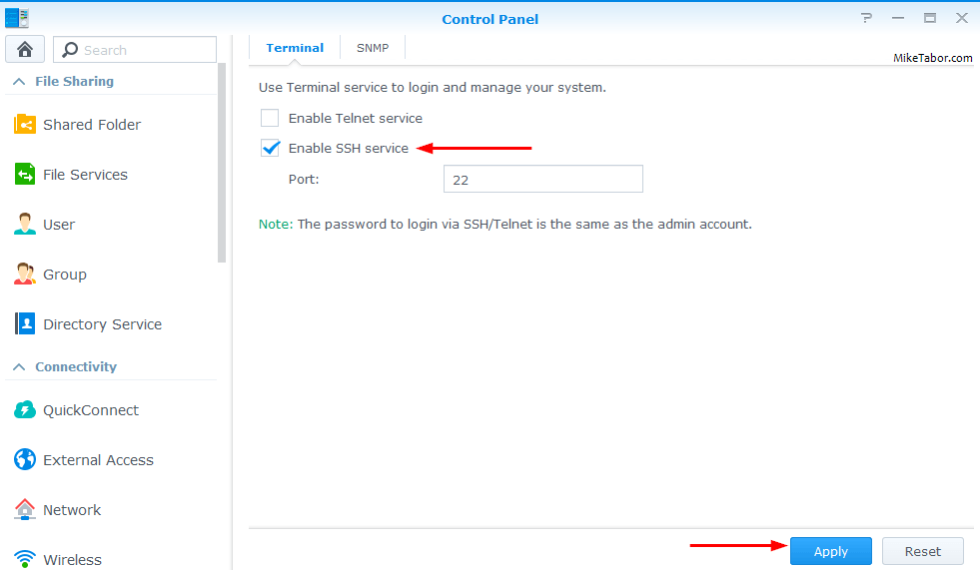Minimize the Control Panel window
Viewport: 980px width, 570px height.
point(898,18)
